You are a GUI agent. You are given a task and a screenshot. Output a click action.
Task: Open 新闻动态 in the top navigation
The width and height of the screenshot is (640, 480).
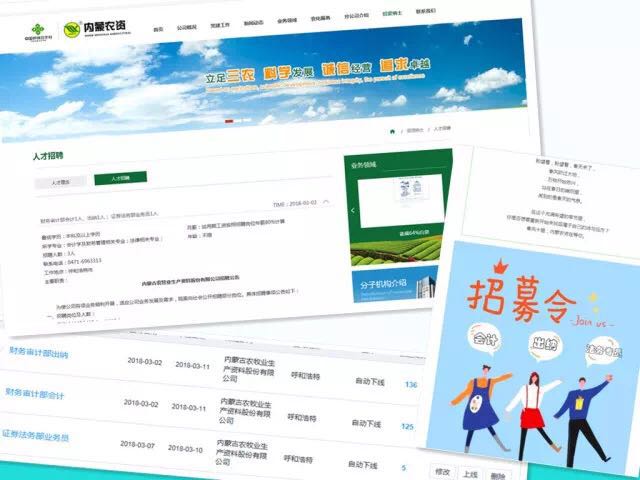[x=253, y=23]
